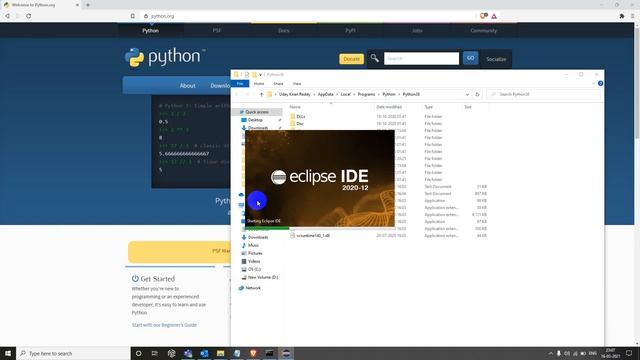
Task: Select Videos in navigation pane
Action: click(x=254, y=261)
